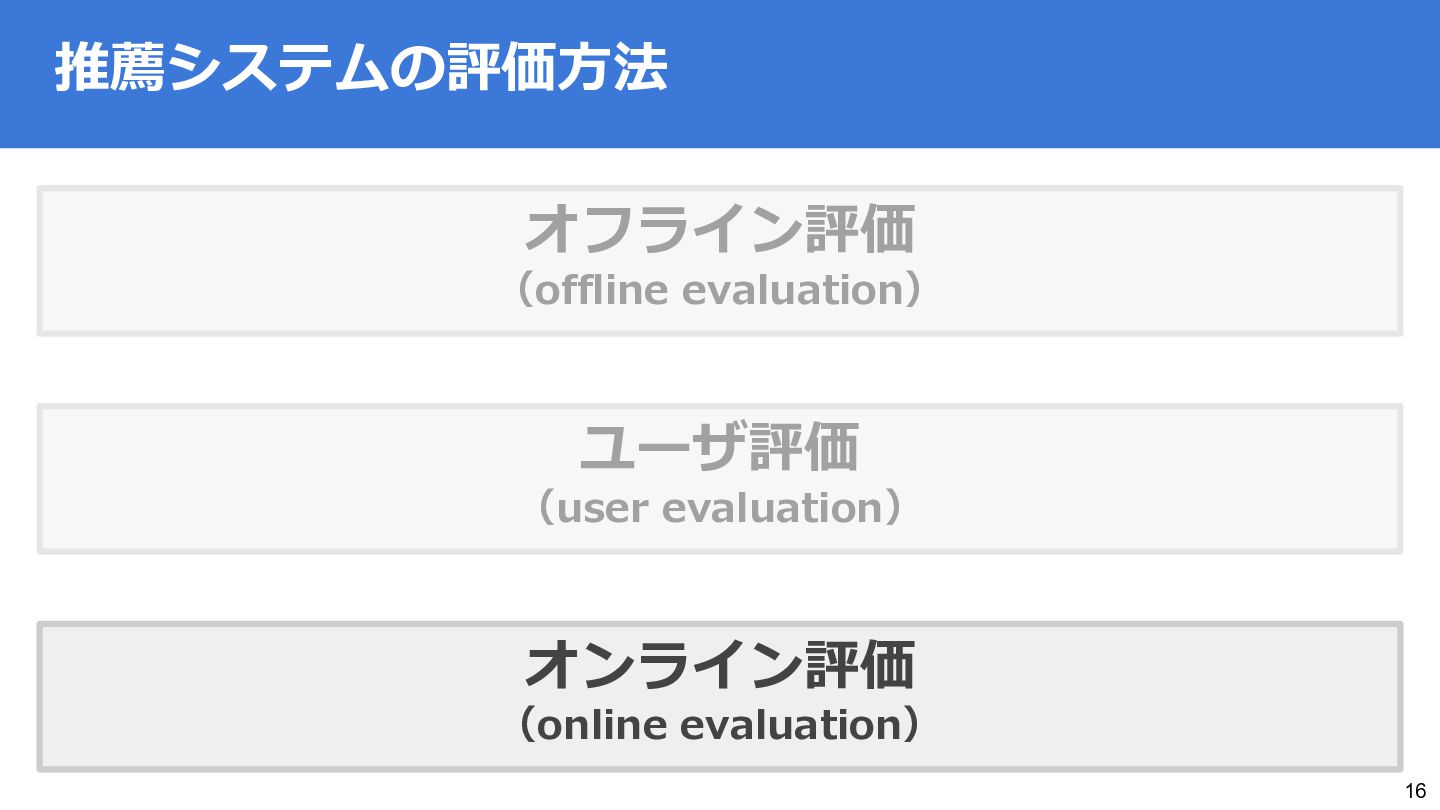
Task: Click the slide title 推薦システムの評価方法
Action: click(x=360, y=70)
